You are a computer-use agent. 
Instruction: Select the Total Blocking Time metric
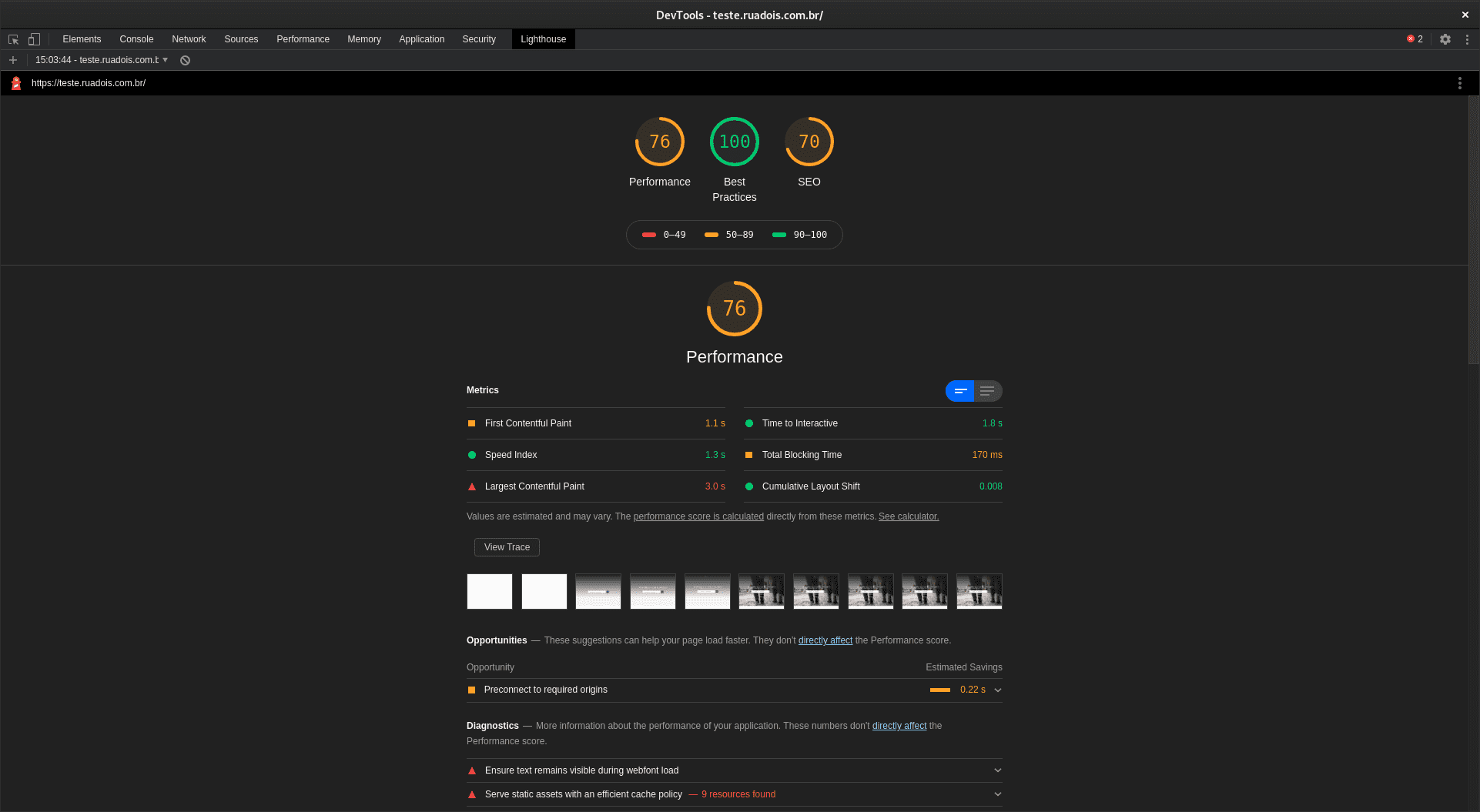tap(873, 455)
